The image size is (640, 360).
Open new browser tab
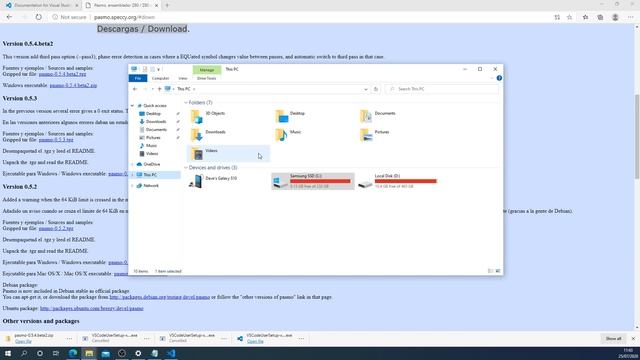tap(167, 6)
